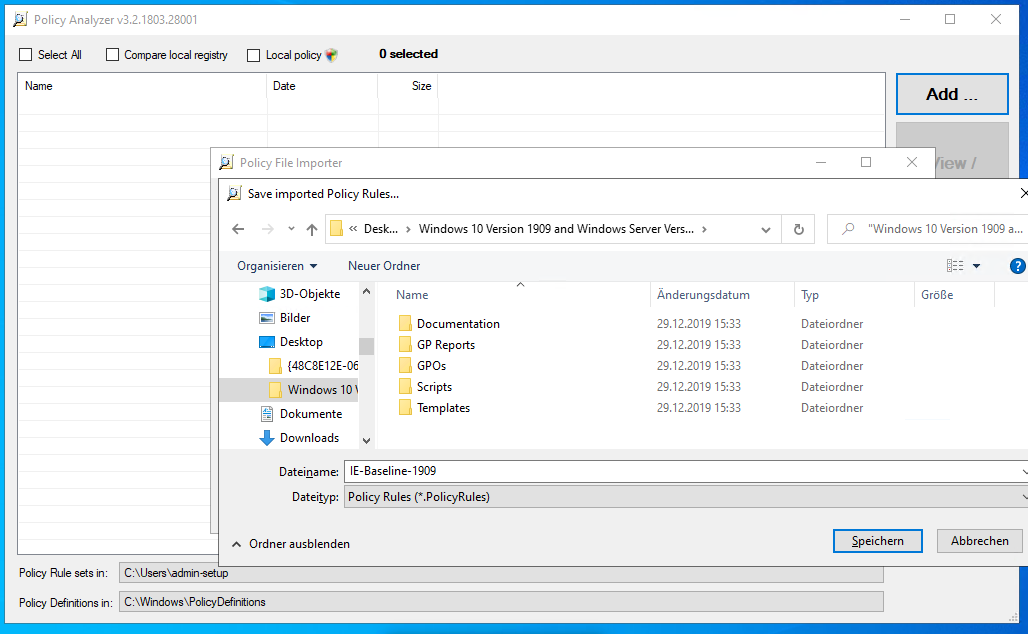
Task: Open recent locations dropdown arrow
Action: (291, 229)
